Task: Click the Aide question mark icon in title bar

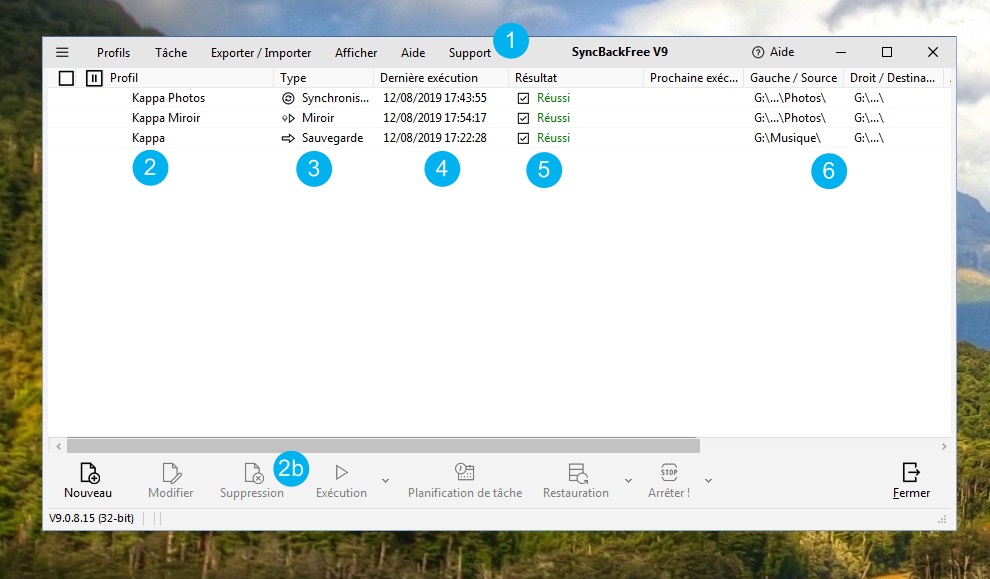Action: [758, 52]
